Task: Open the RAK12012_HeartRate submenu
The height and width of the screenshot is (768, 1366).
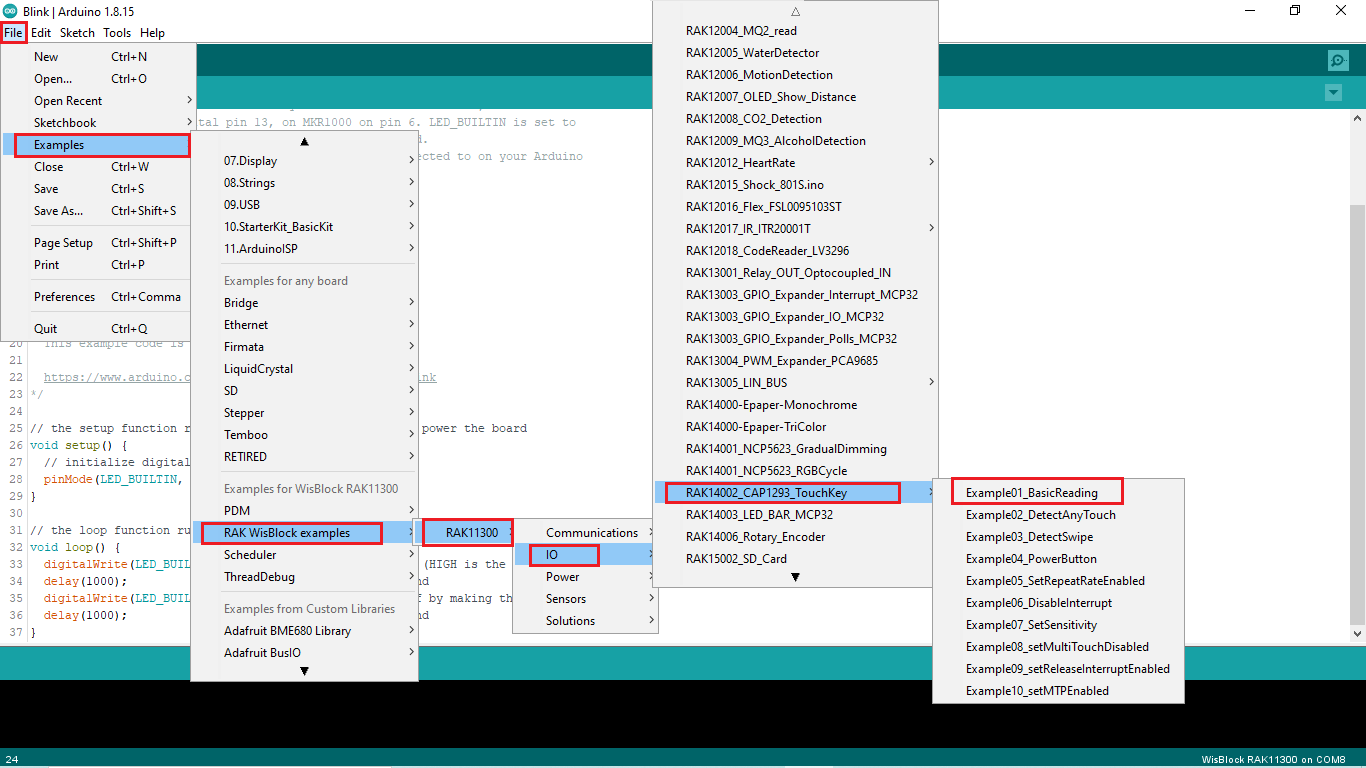Action: (x=795, y=163)
